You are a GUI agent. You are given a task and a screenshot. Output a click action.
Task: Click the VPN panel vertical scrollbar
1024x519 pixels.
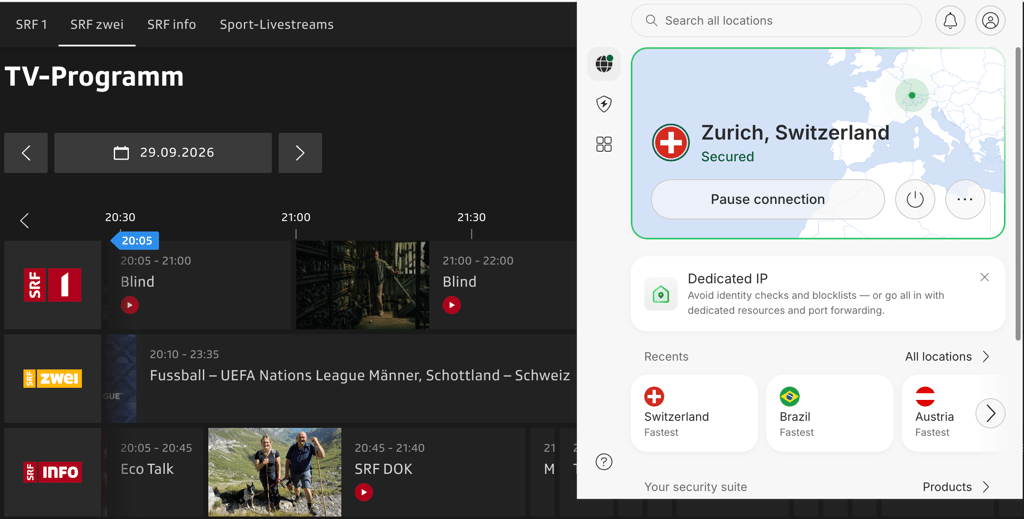pos(1018,193)
